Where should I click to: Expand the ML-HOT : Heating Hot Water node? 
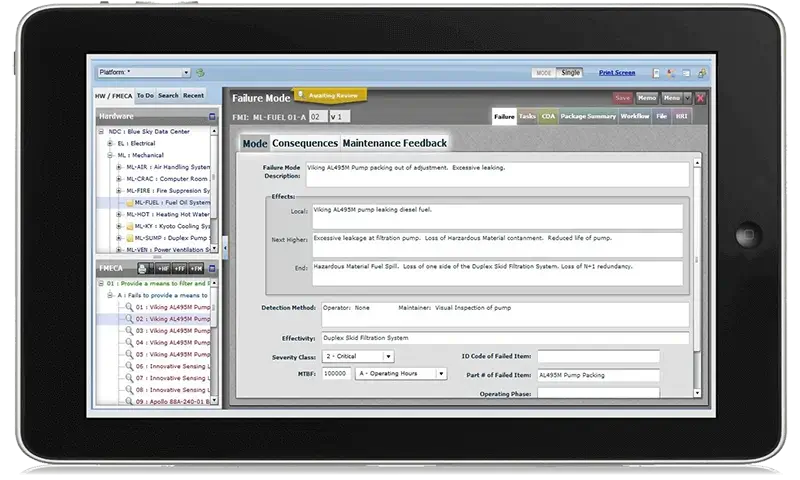[118, 214]
